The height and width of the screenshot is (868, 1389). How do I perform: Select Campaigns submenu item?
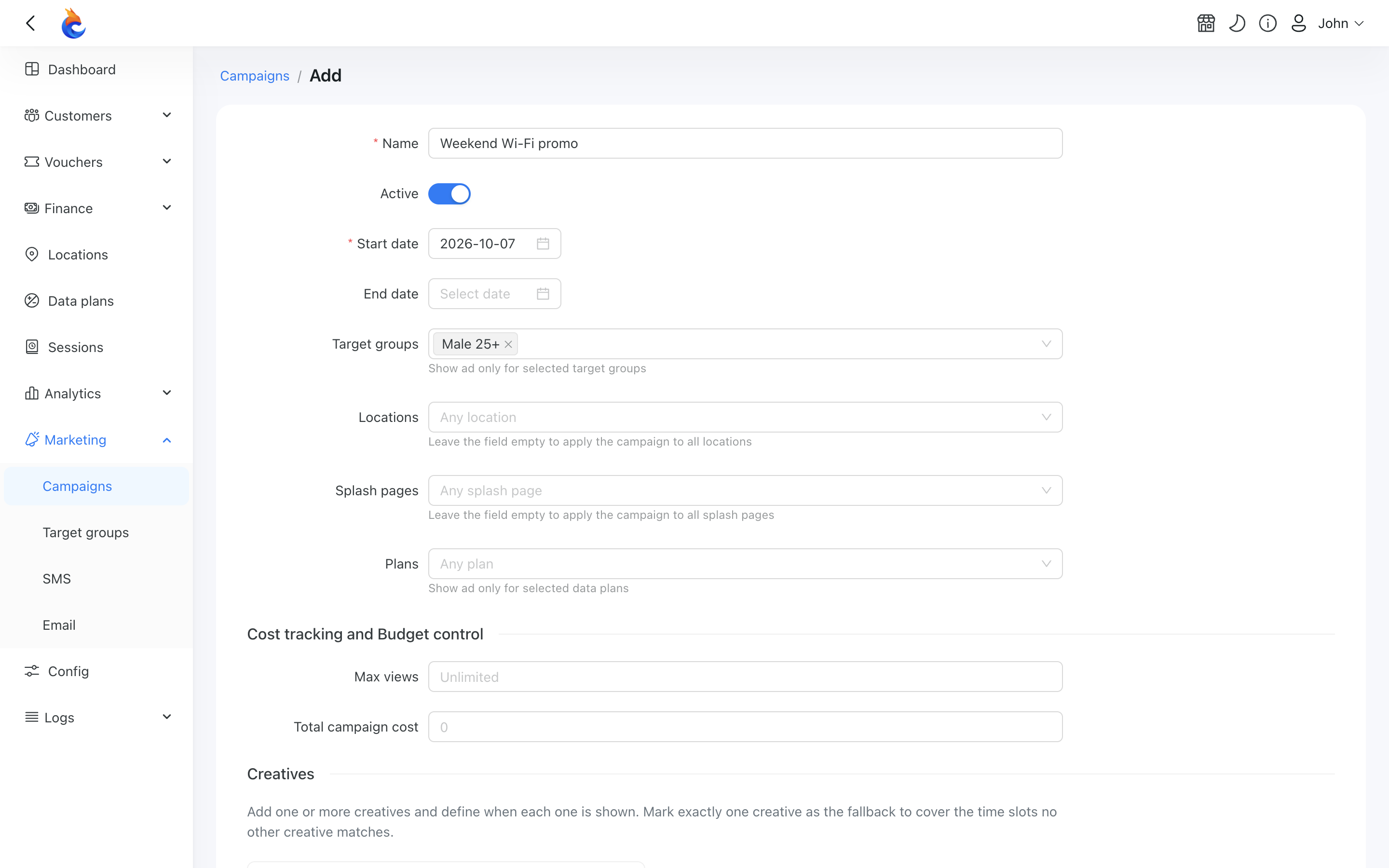coord(96,486)
